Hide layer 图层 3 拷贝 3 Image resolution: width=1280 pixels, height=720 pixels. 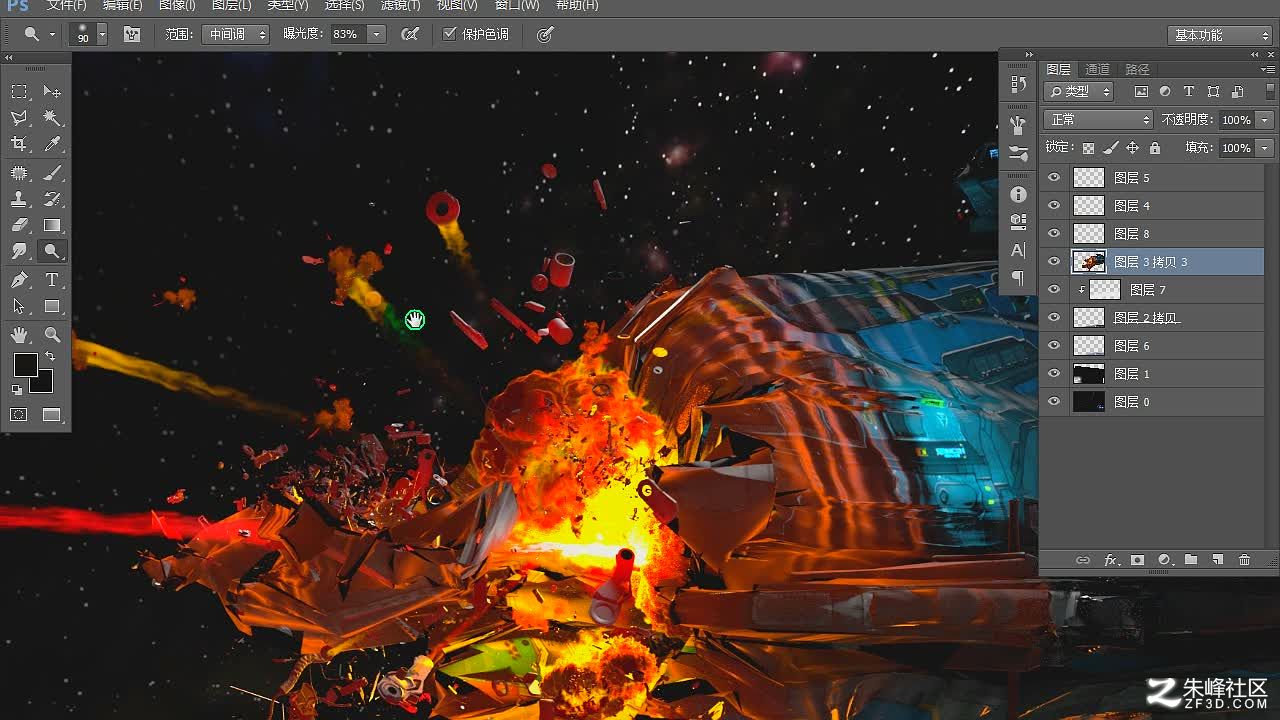[x=1053, y=262]
